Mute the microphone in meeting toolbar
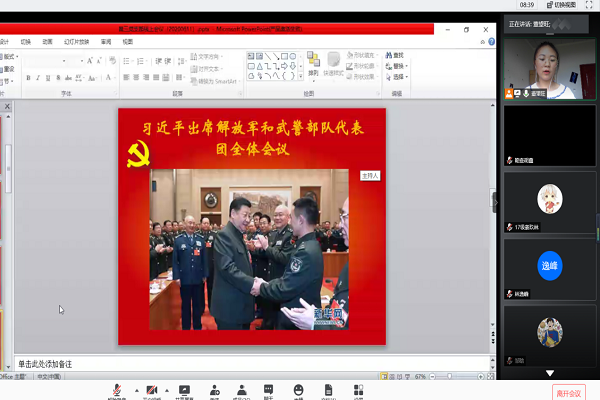The image size is (600, 400). [117, 391]
